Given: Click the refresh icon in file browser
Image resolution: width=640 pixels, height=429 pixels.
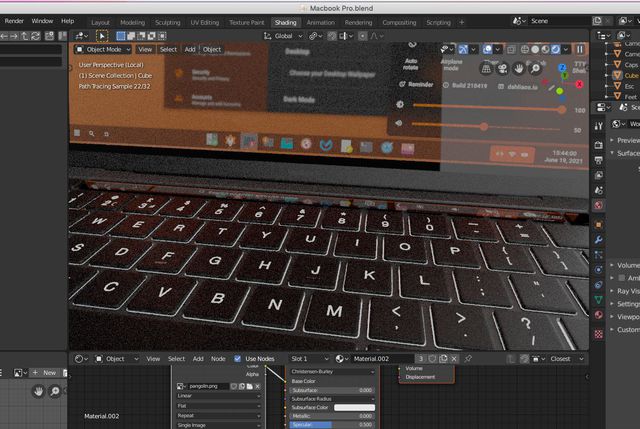Looking at the screenshot, I should [36, 36].
